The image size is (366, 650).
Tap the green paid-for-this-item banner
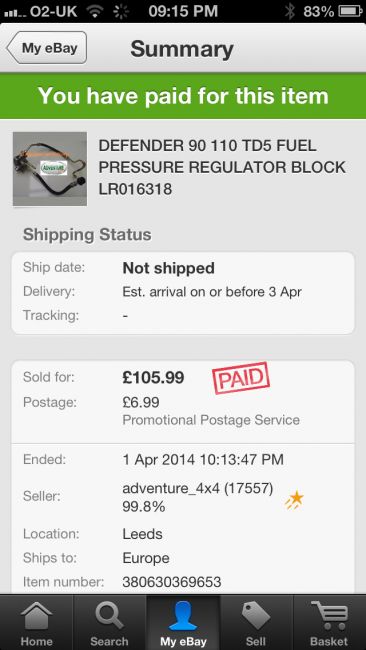183,96
